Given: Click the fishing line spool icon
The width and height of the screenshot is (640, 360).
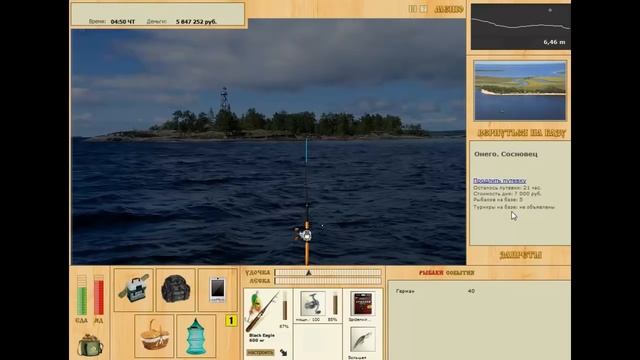Looking at the screenshot, I should (x=362, y=304).
